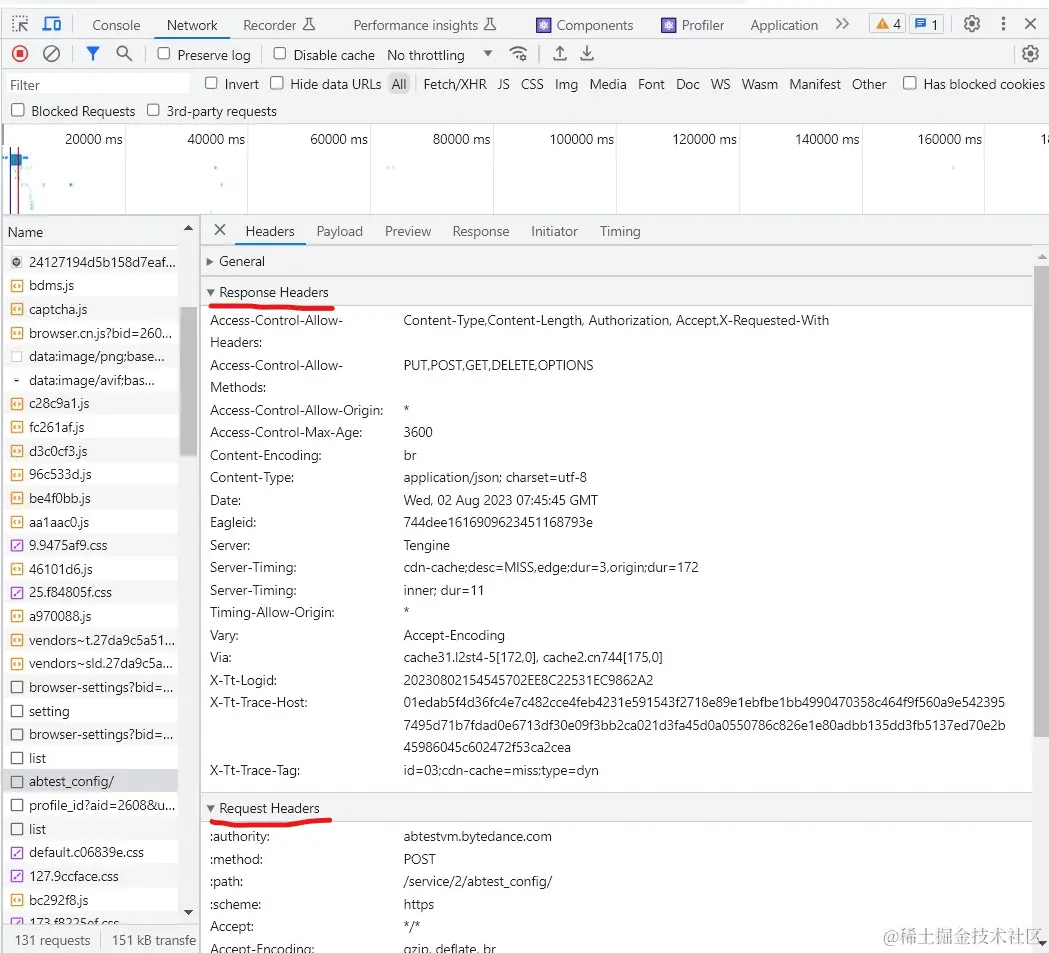The height and width of the screenshot is (953, 1049).
Task: Open the Payload tab
Action: click(x=339, y=231)
